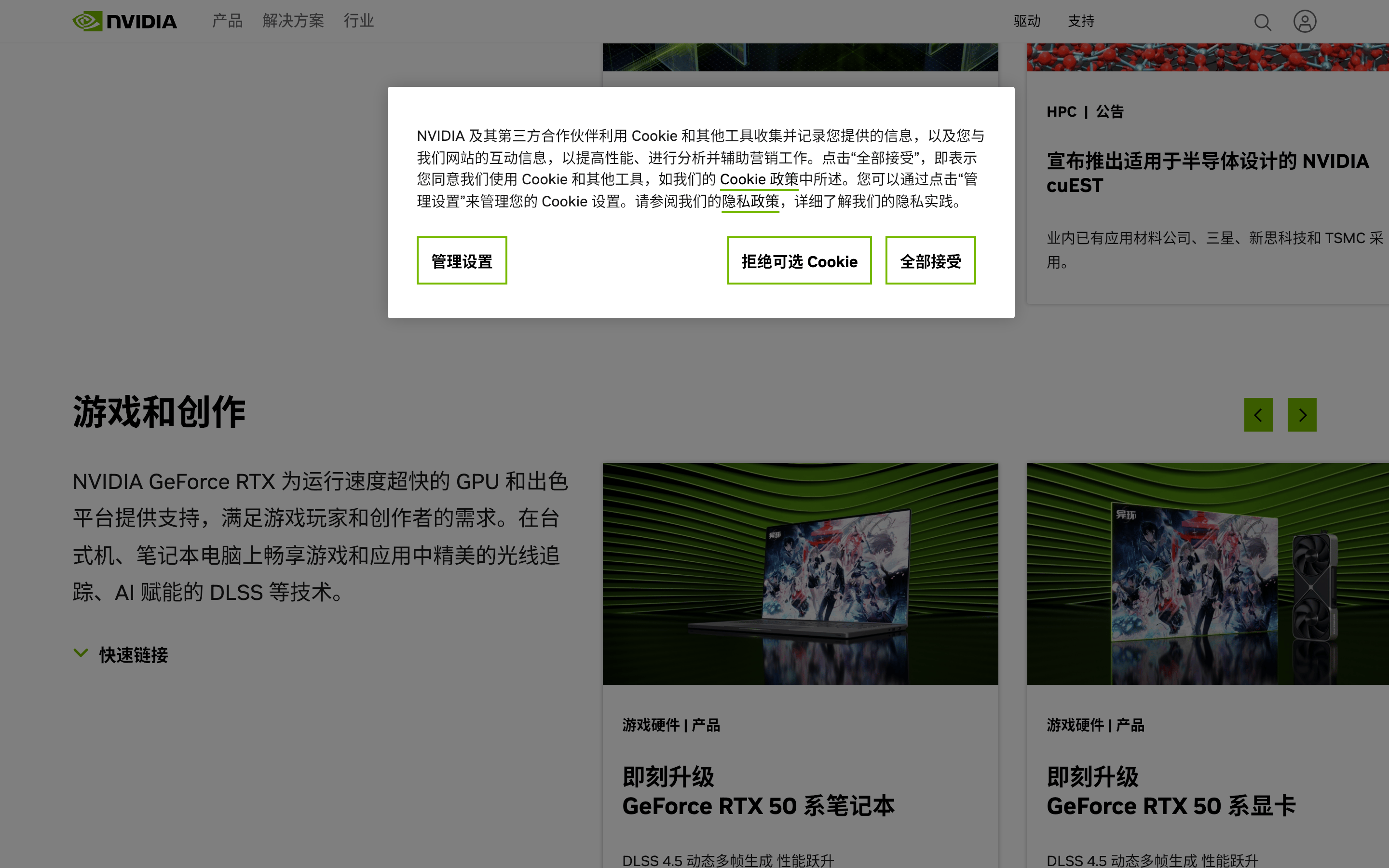The height and width of the screenshot is (868, 1389).
Task: Expand the 快速链接 section
Action: pyautogui.click(x=121, y=655)
